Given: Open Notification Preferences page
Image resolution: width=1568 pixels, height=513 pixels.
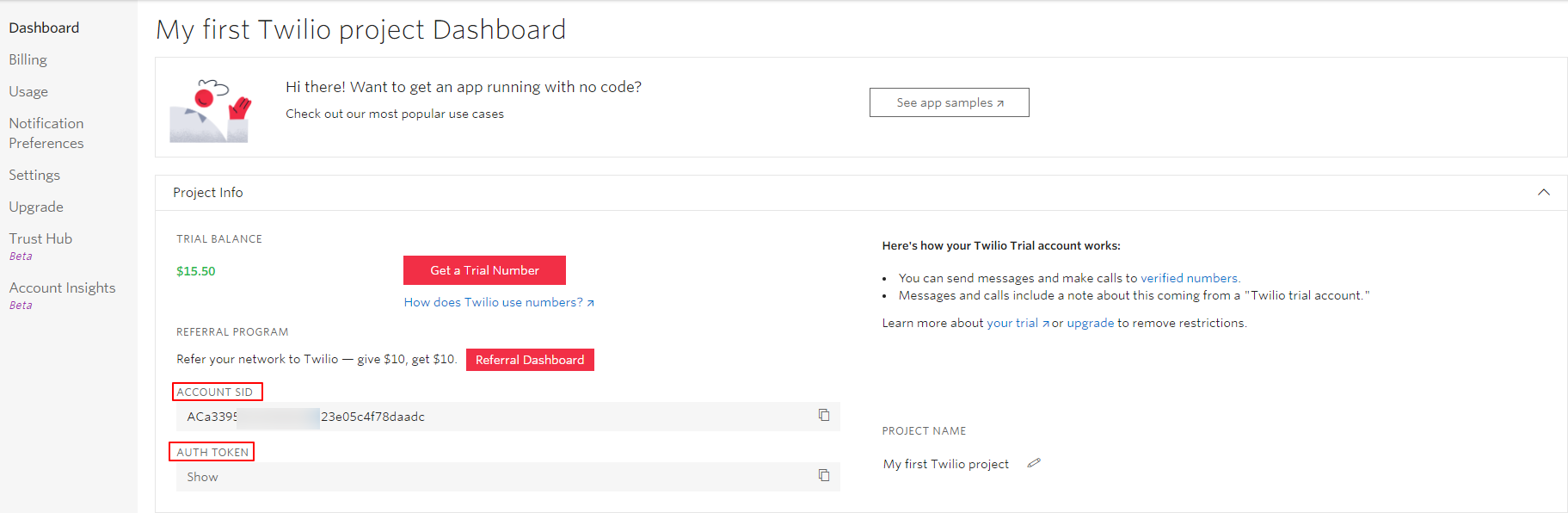Looking at the screenshot, I should 46,133.
